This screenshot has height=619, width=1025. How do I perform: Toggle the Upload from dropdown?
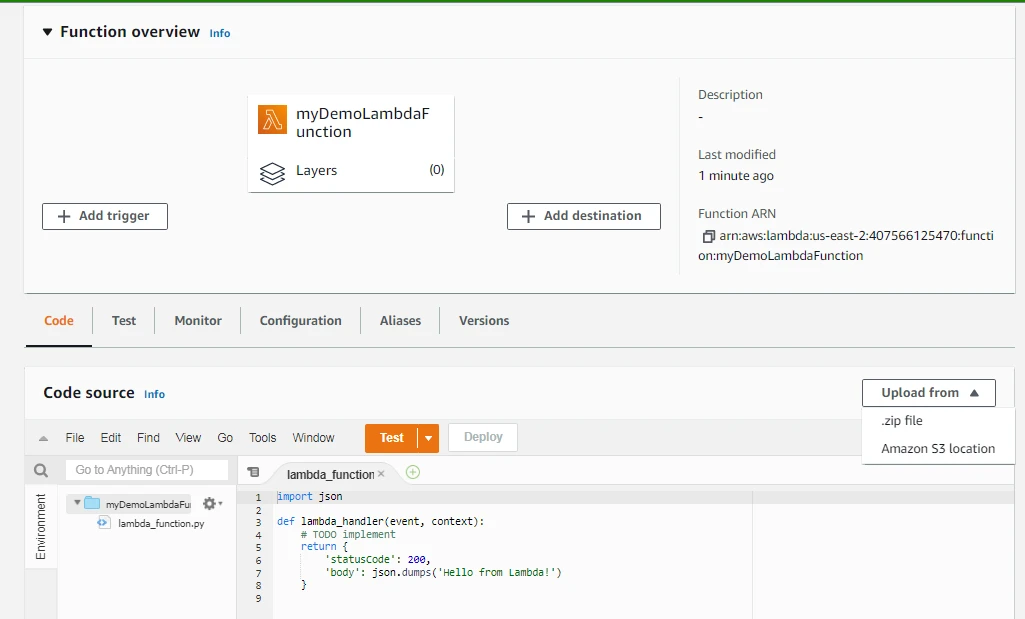coord(928,393)
